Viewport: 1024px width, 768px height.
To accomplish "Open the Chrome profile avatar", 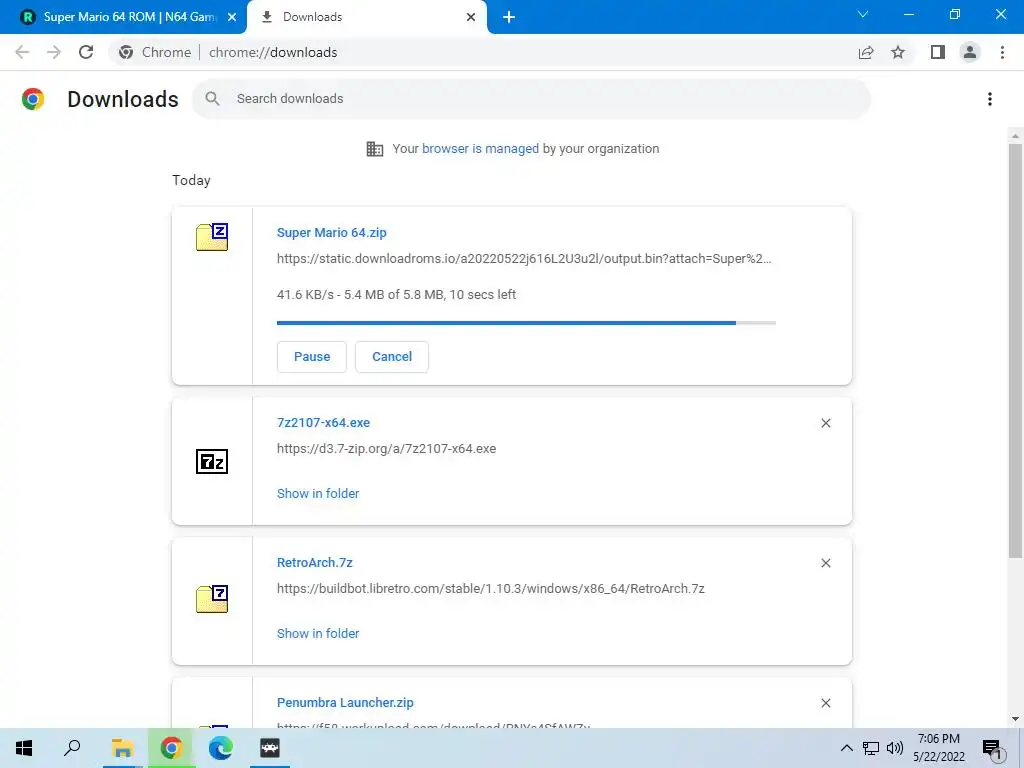I will (970, 52).
